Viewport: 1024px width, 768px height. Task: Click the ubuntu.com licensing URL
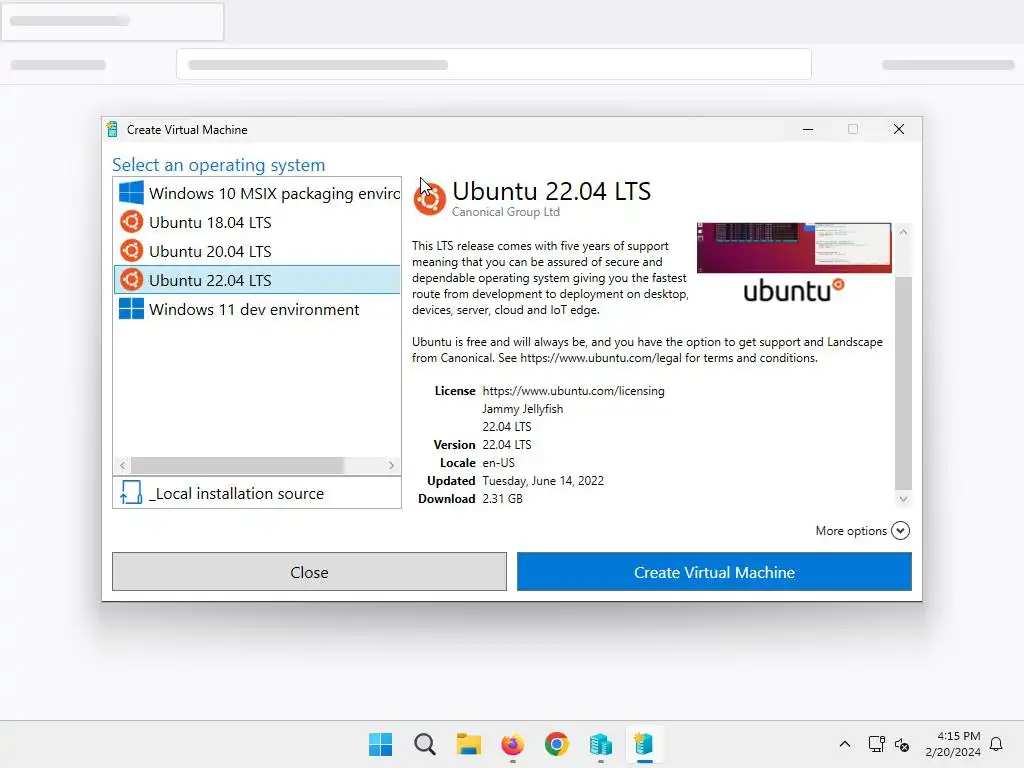[573, 391]
